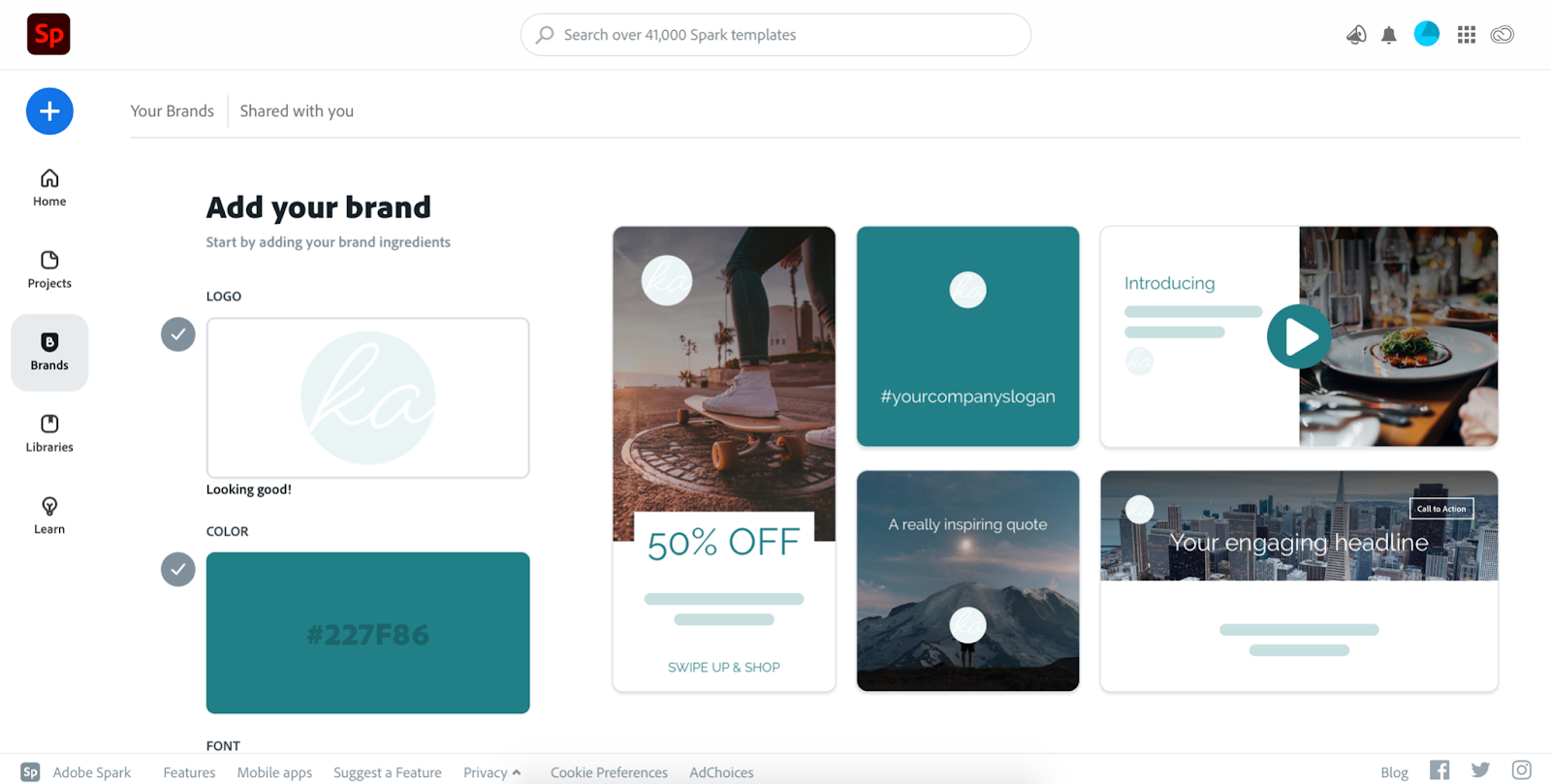Screen dimensions: 1551x784
Task: Toggle the color checkmark circle
Action: tap(178, 570)
